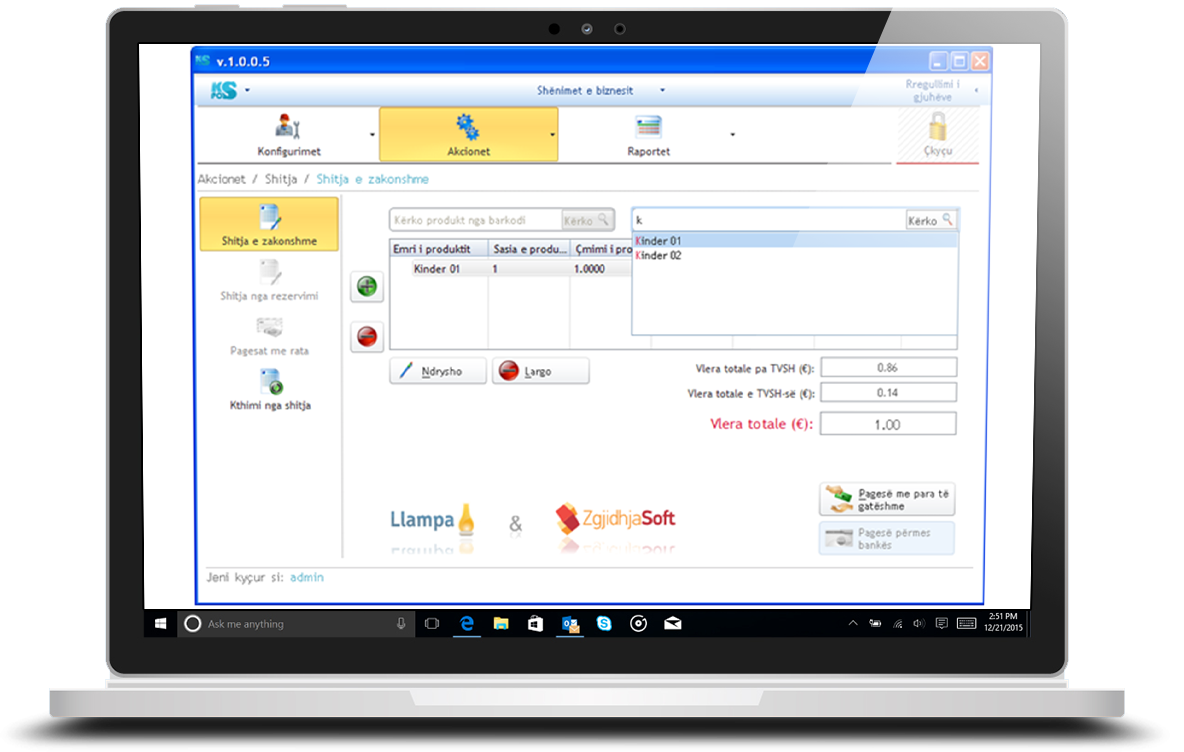Click the Largo button
The width and height of the screenshot is (1184, 752).
coord(540,371)
